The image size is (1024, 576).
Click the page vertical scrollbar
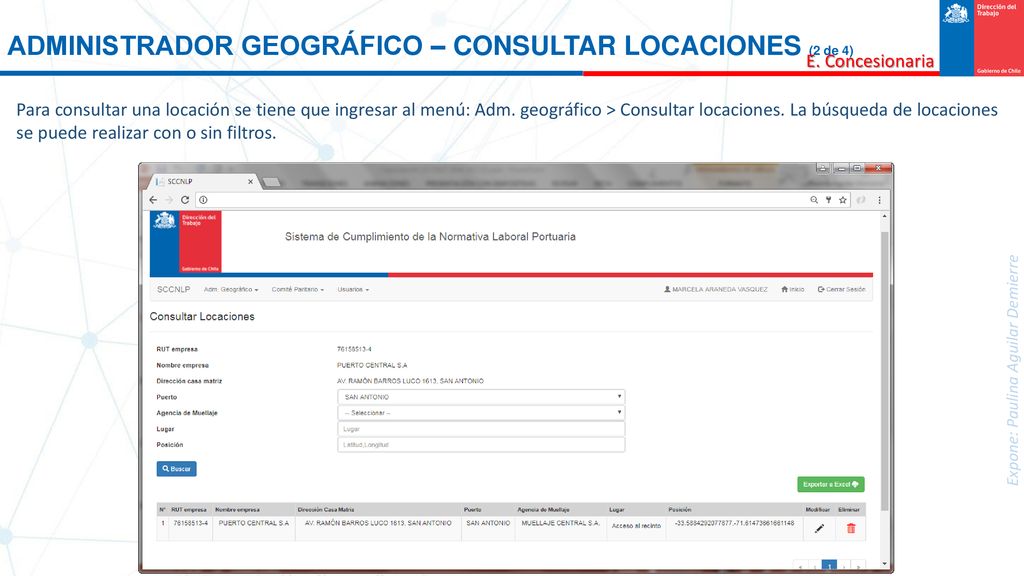[885, 371]
